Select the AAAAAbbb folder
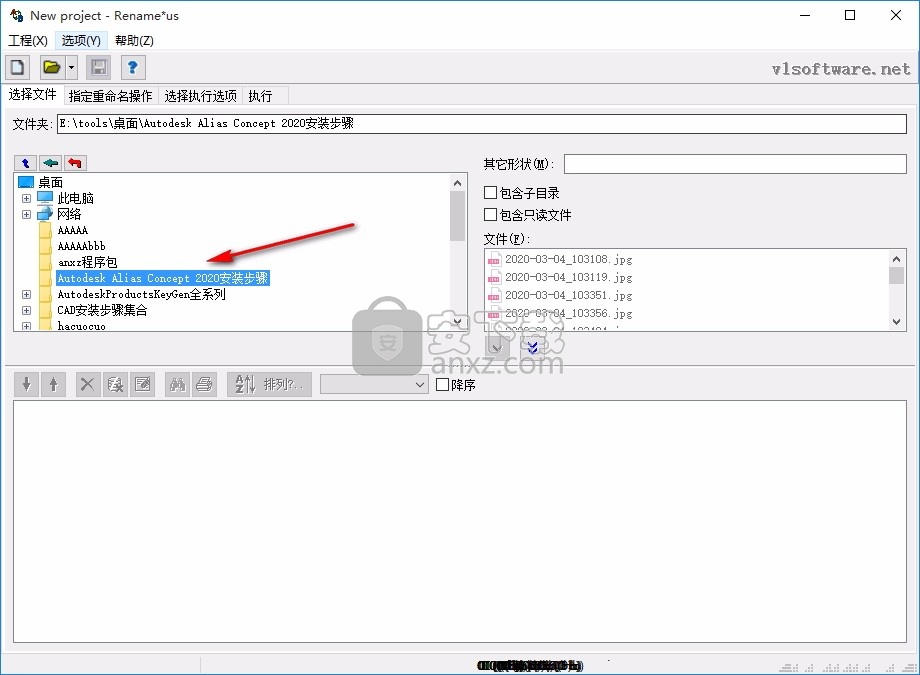 (x=82, y=246)
